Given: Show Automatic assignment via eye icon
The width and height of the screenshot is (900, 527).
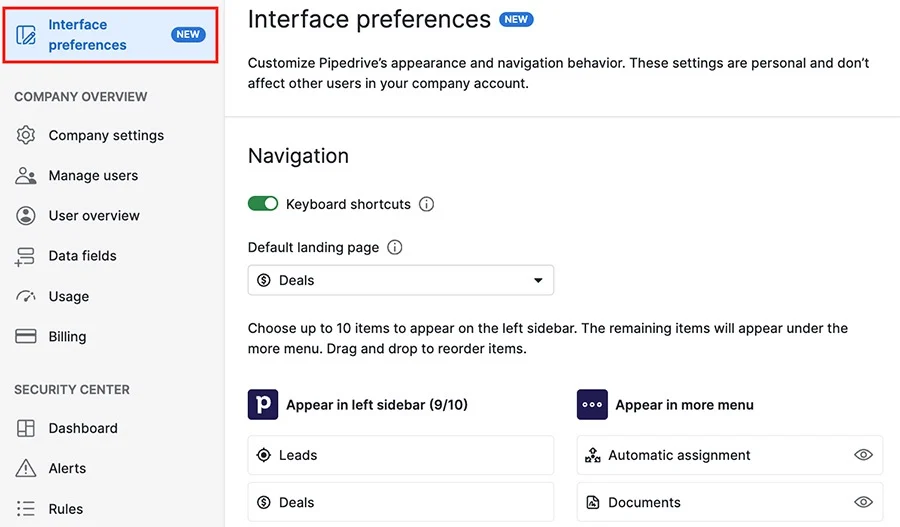Looking at the screenshot, I should coord(863,455).
